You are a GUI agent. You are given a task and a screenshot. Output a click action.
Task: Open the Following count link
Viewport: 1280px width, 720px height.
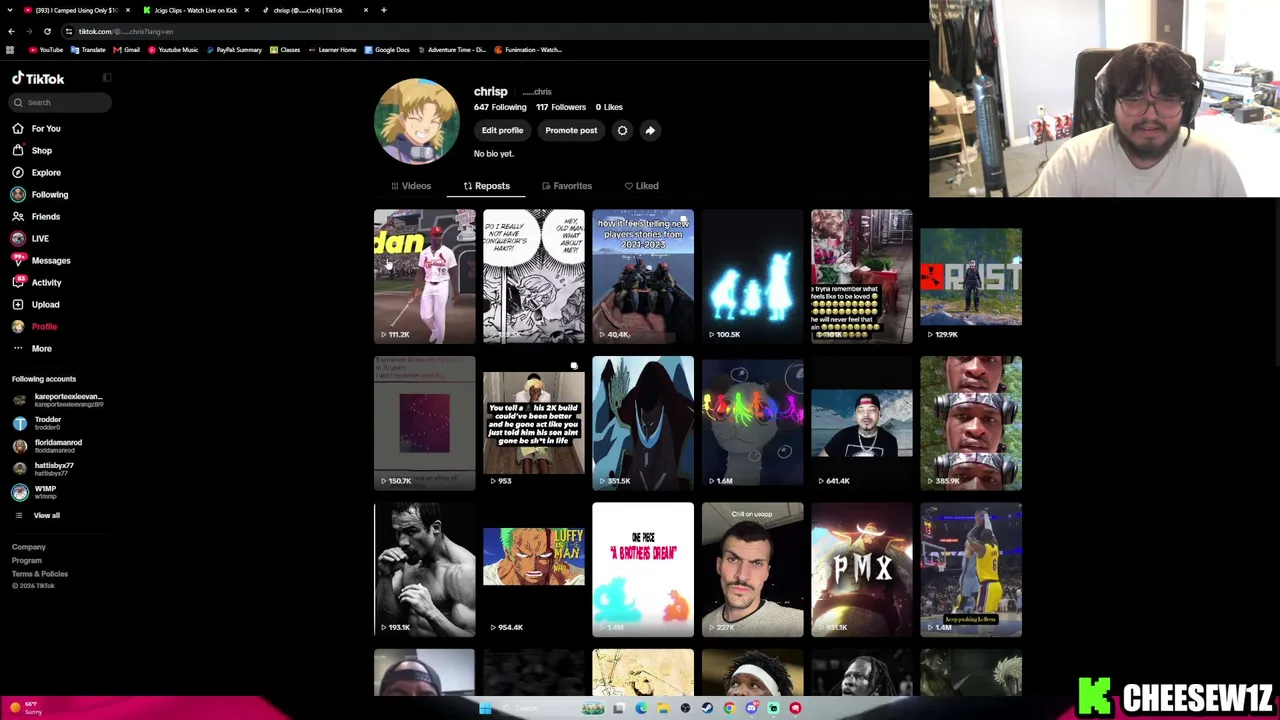pyautogui.click(x=500, y=107)
